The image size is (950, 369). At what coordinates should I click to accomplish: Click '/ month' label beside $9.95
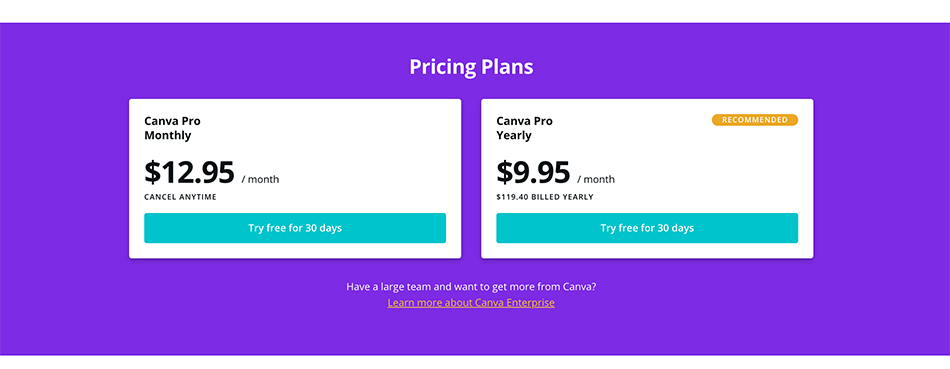pos(596,179)
